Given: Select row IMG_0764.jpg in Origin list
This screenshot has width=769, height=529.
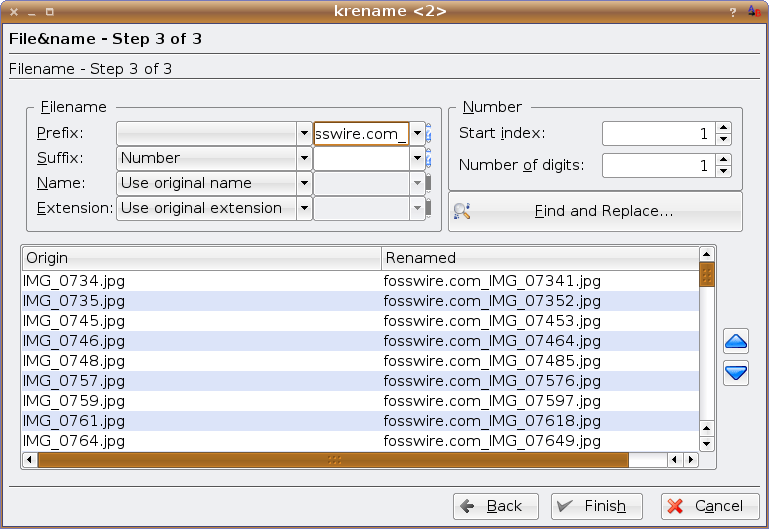Looking at the screenshot, I should tap(74, 441).
